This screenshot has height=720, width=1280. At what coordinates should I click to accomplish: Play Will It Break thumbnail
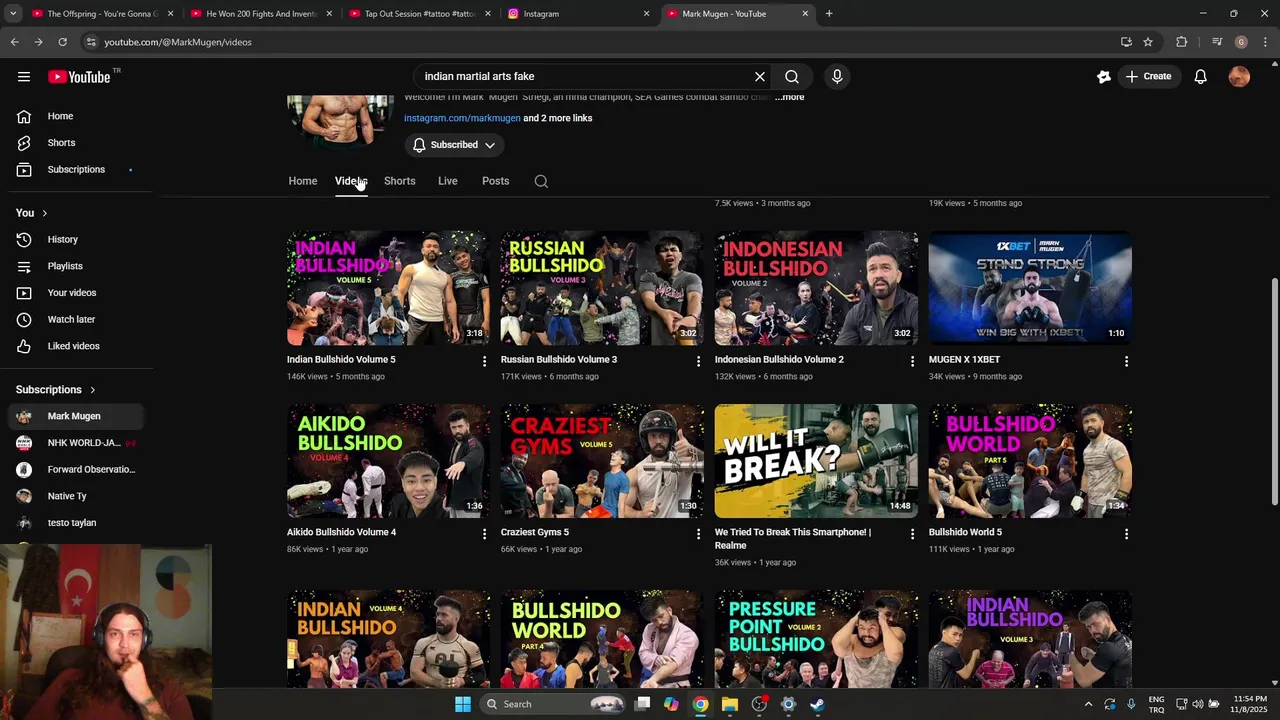(x=816, y=461)
